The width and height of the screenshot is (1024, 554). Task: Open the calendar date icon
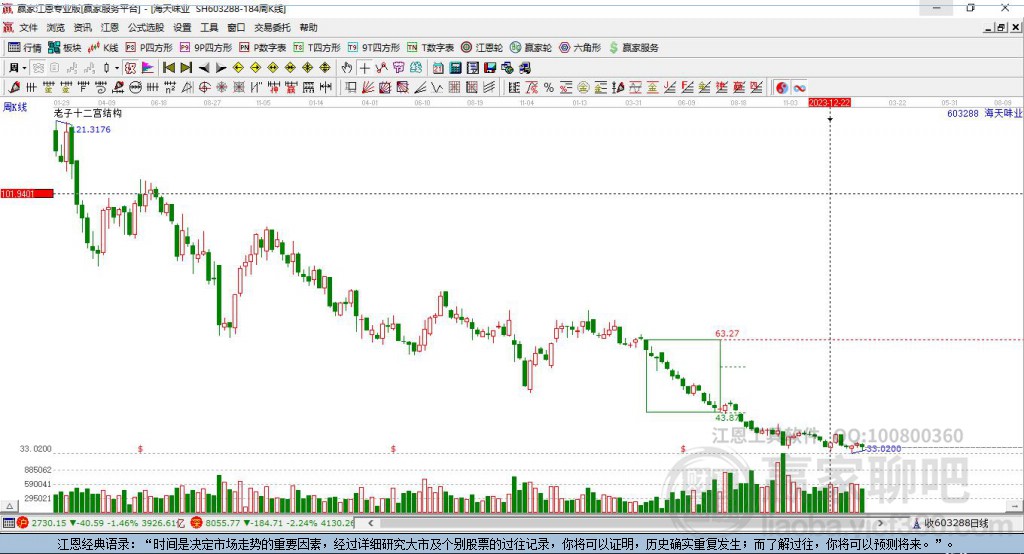pos(438,68)
